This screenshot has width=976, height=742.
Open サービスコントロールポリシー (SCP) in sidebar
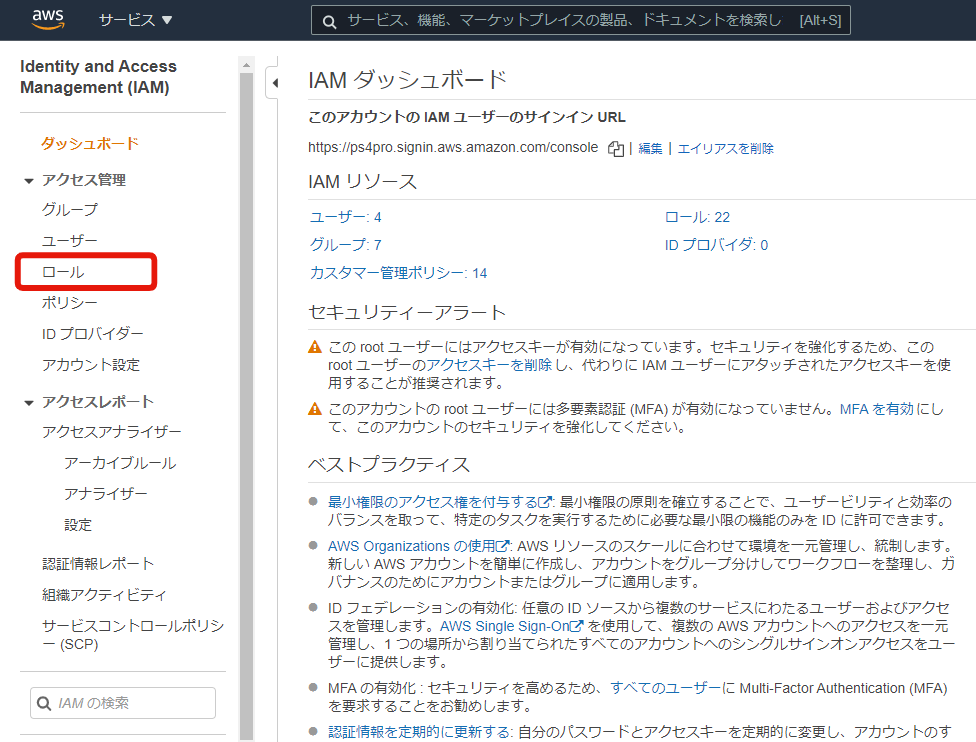pyautogui.click(x=133, y=634)
